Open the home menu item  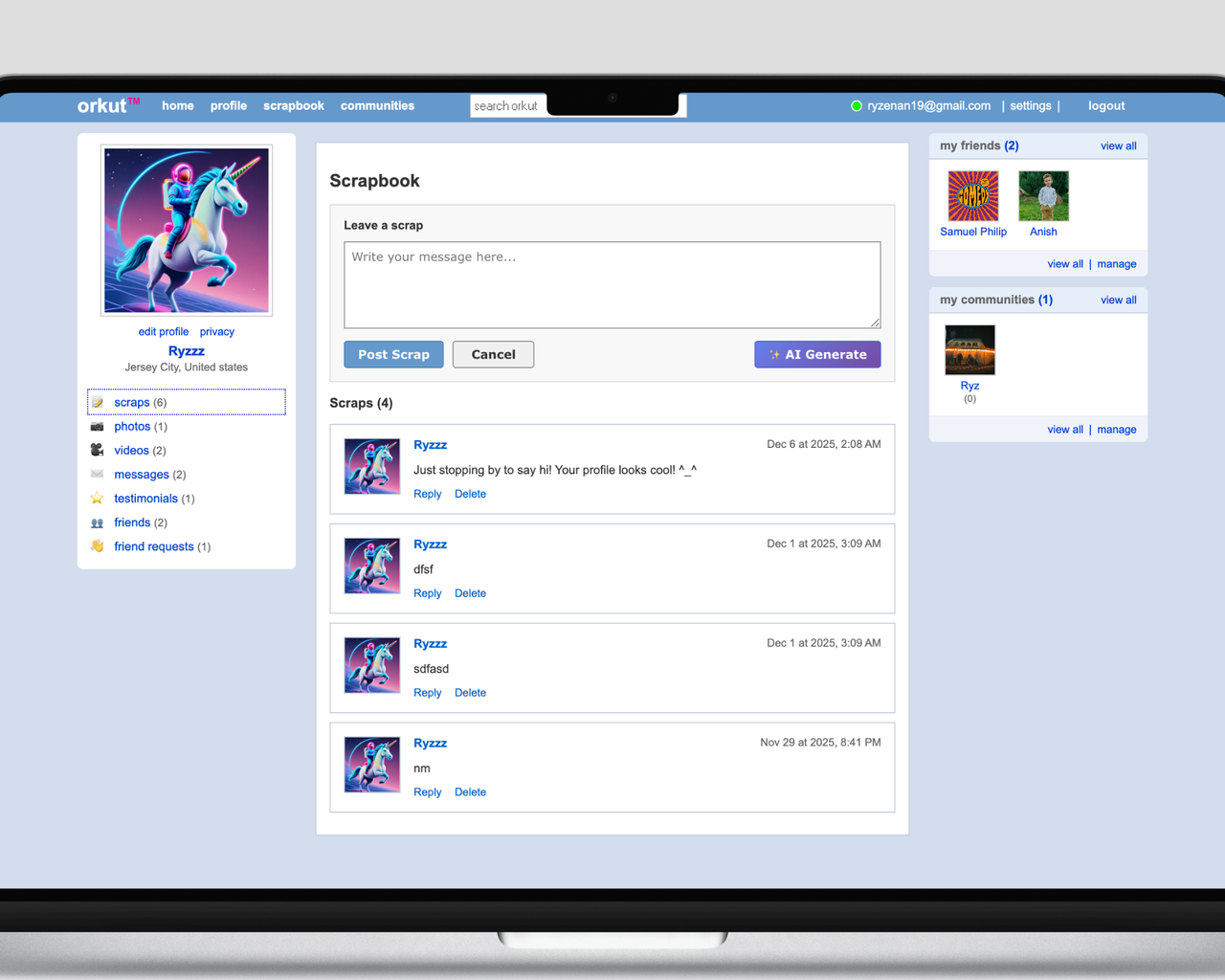click(x=178, y=106)
